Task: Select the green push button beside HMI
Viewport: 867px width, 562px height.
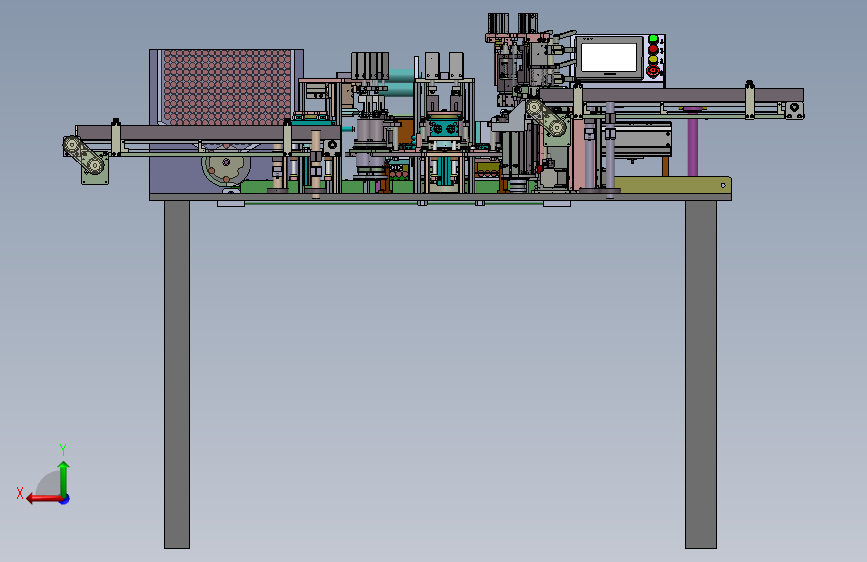Action: coord(653,39)
